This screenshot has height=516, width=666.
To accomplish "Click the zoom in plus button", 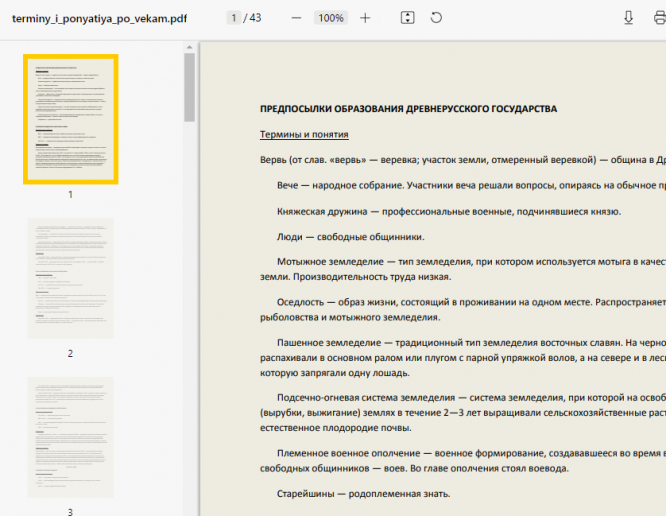I will [x=365, y=18].
